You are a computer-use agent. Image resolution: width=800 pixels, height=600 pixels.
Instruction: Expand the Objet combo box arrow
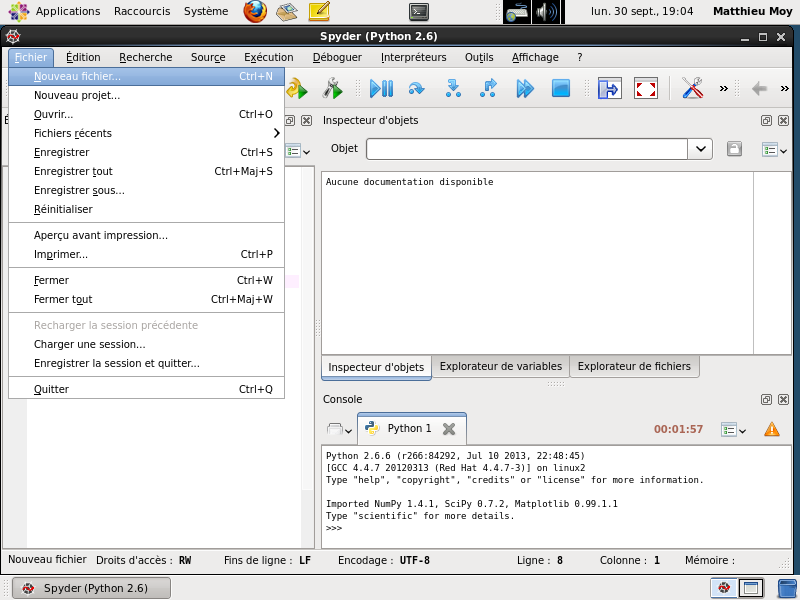[x=701, y=149]
